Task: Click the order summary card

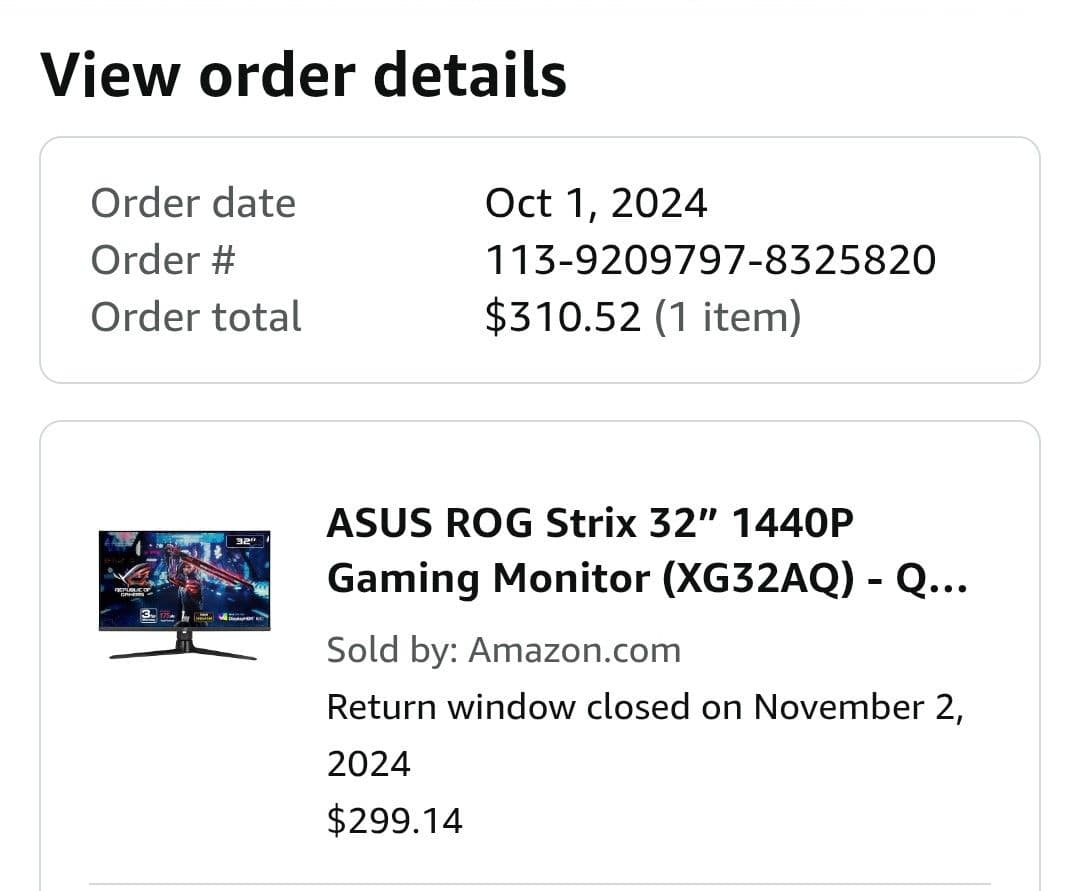Action: tap(539, 258)
